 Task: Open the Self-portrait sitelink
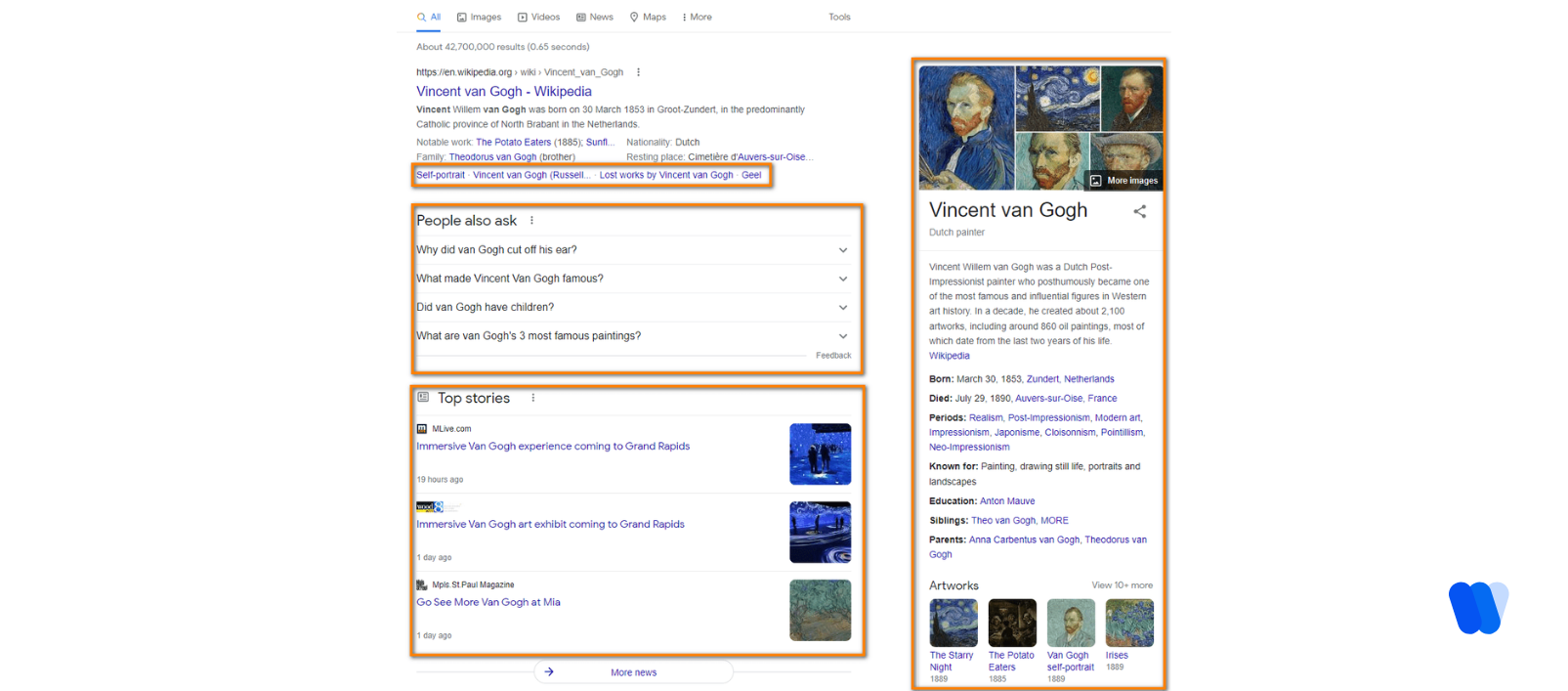click(441, 175)
